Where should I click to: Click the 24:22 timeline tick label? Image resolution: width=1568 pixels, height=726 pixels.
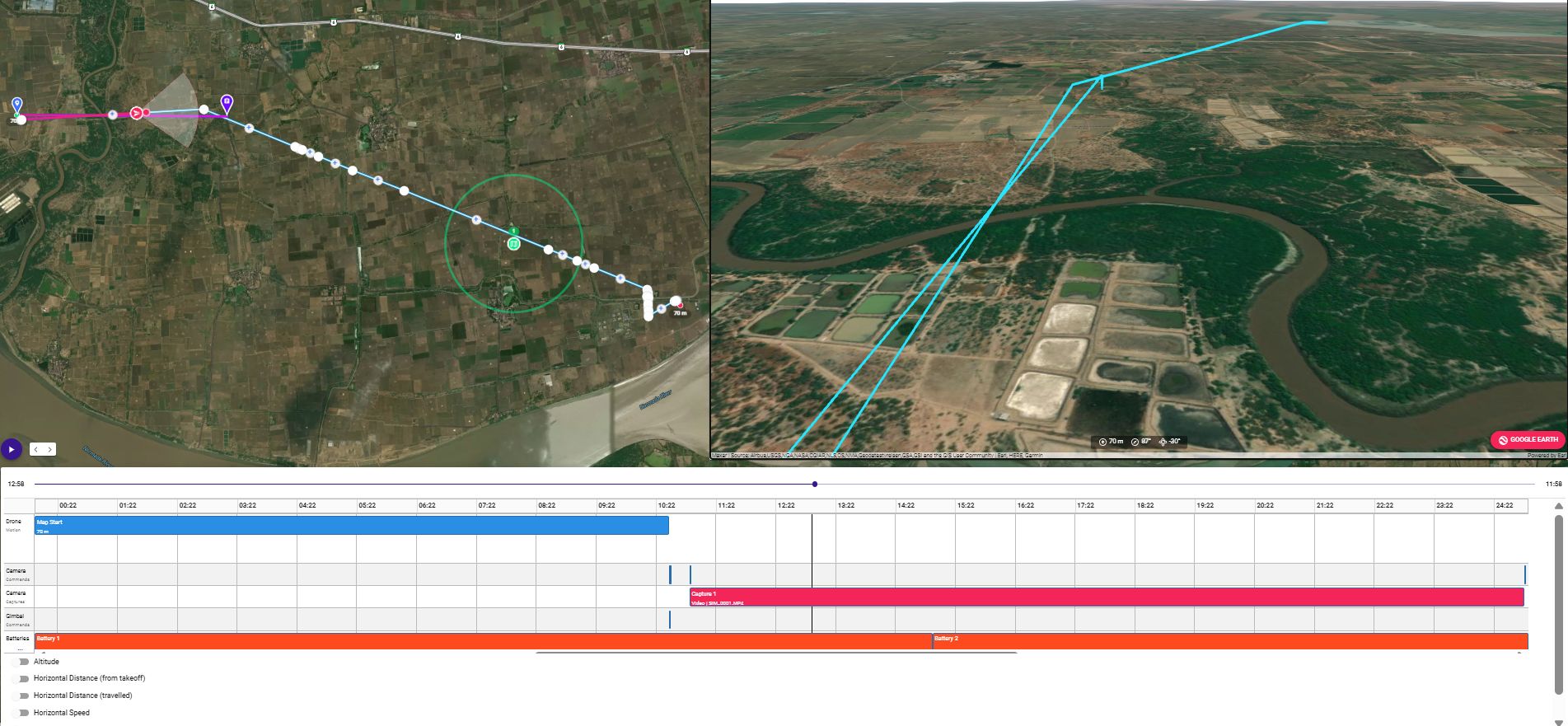[1504, 505]
